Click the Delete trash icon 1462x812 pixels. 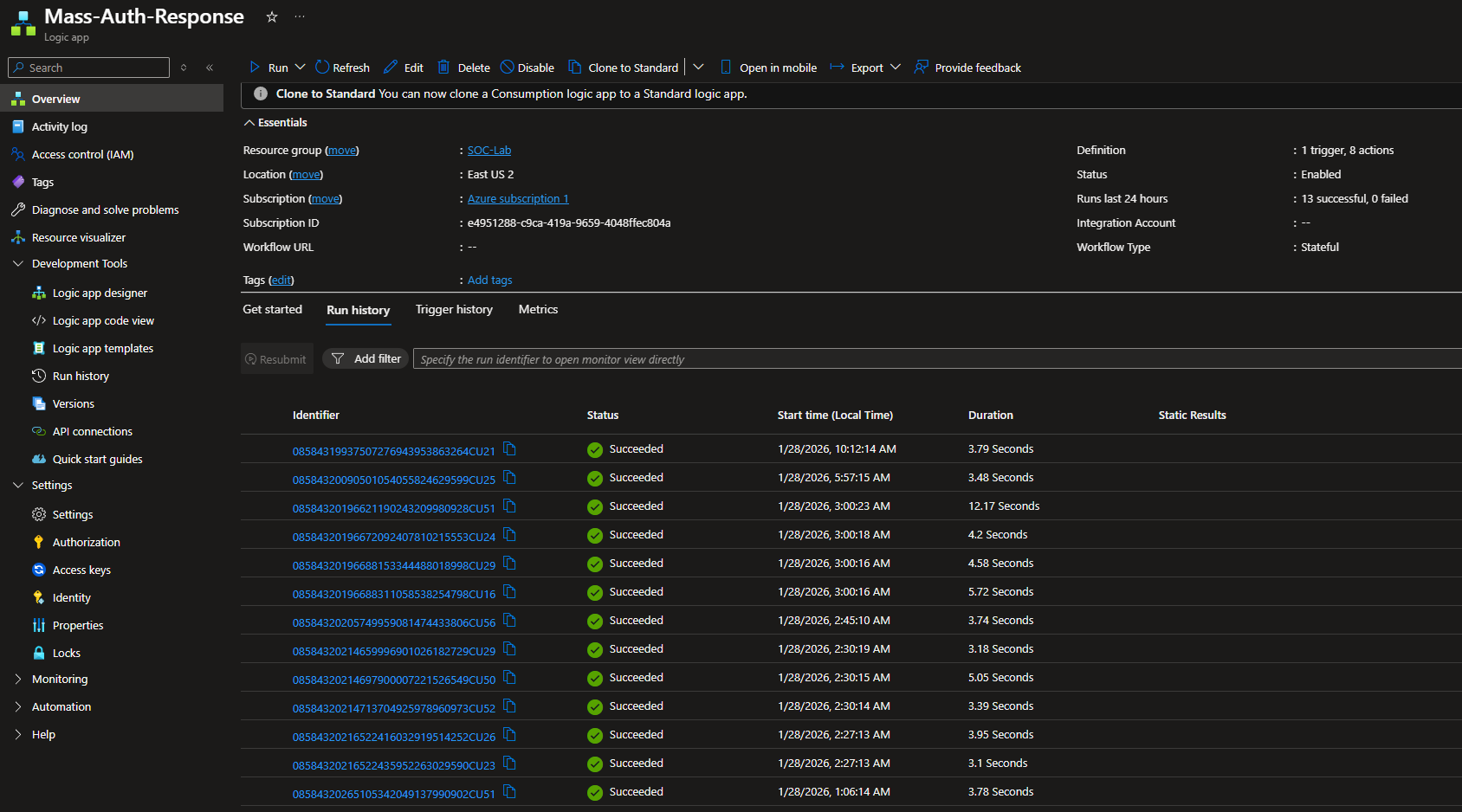(x=443, y=68)
